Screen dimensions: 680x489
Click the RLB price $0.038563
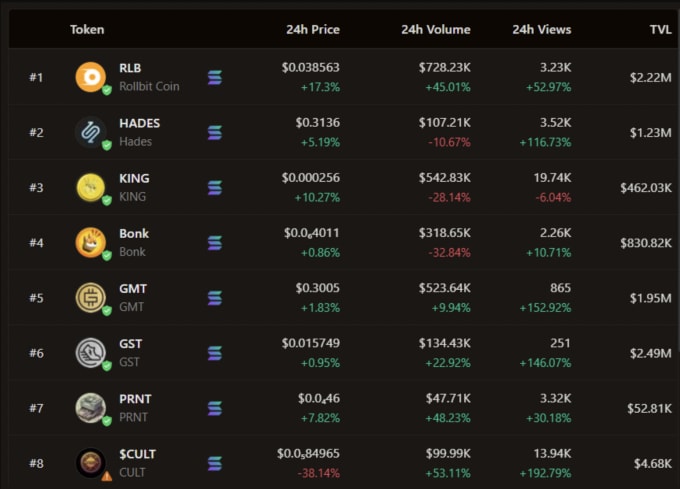(311, 68)
